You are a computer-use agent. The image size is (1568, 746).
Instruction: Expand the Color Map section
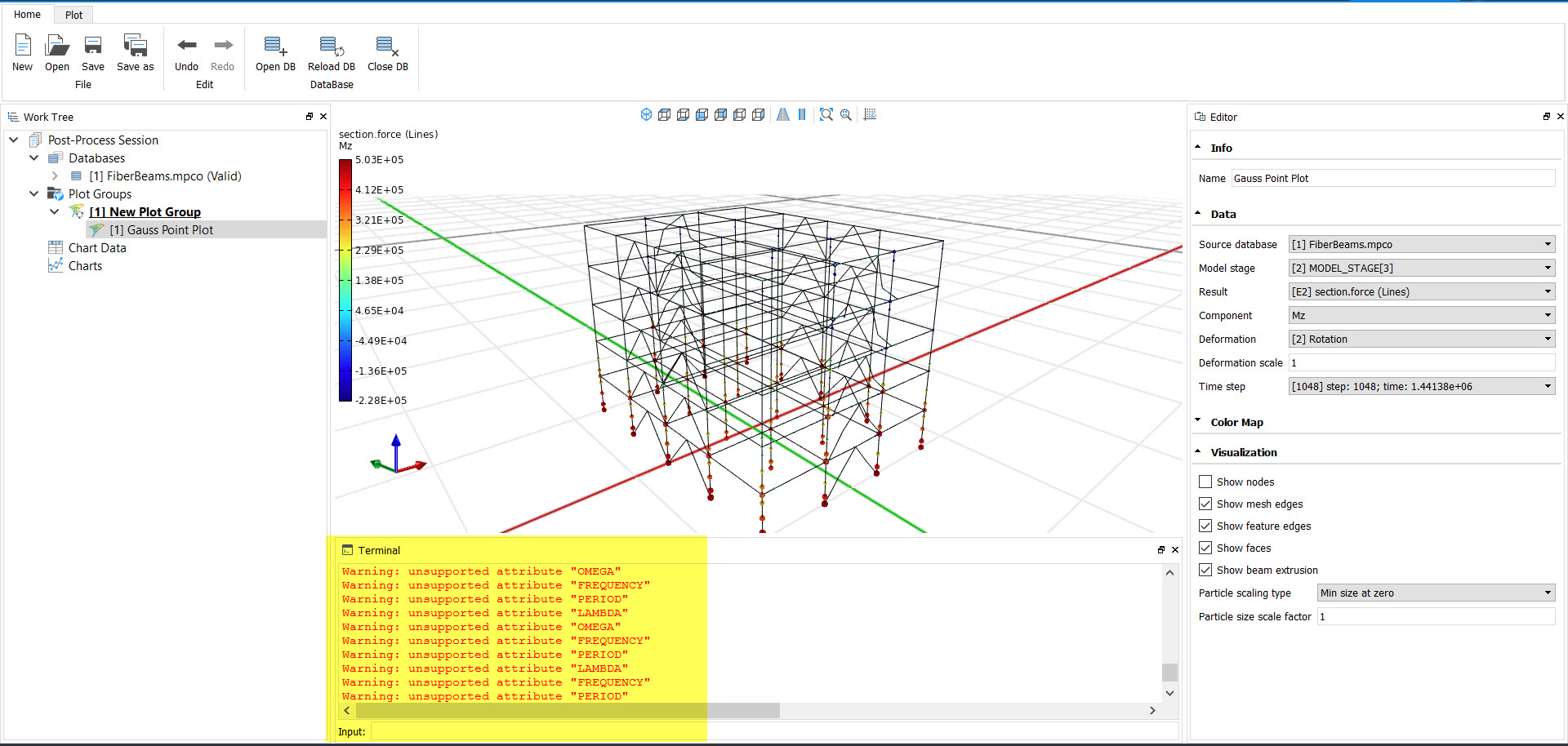tap(1198, 422)
